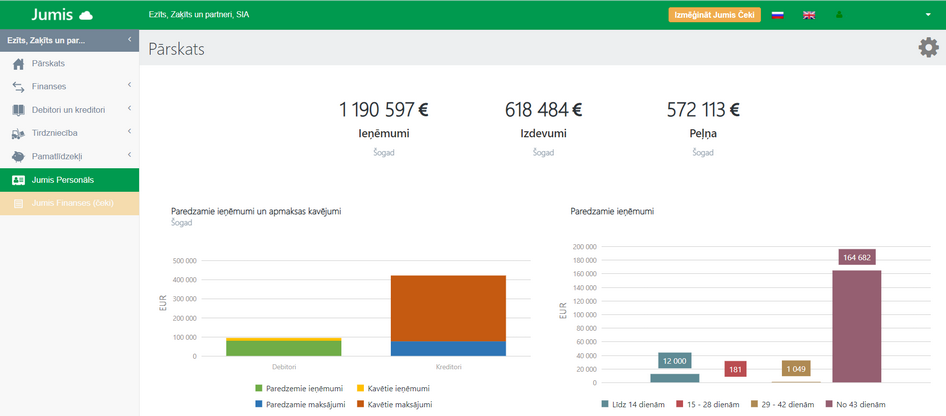Click the purple No 43 dienām bar

(x=857, y=326)
